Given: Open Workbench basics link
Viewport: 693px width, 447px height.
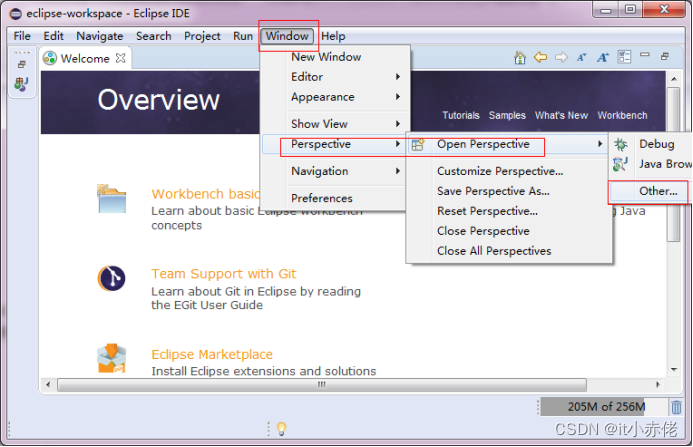Looking at the screenshot, I should tap(205, 194).
